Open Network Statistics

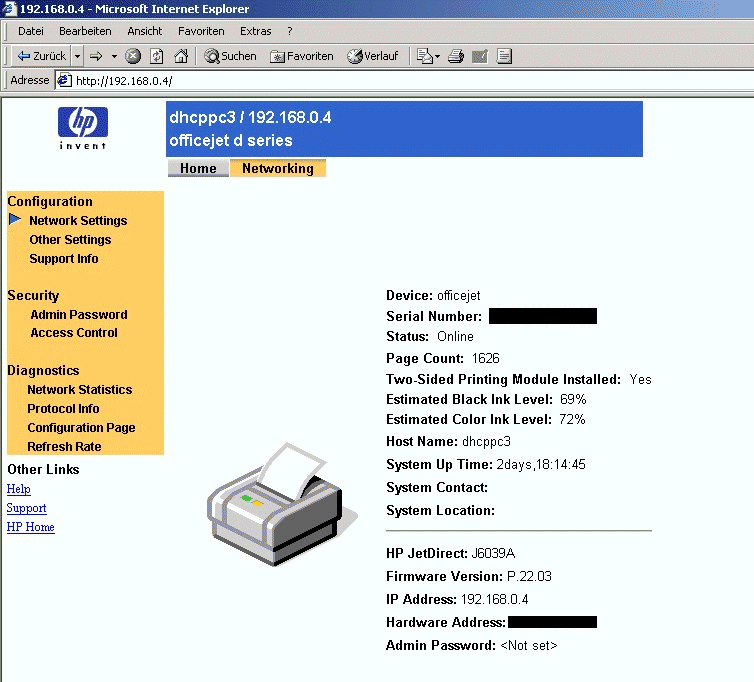click(x=80, y=390)
